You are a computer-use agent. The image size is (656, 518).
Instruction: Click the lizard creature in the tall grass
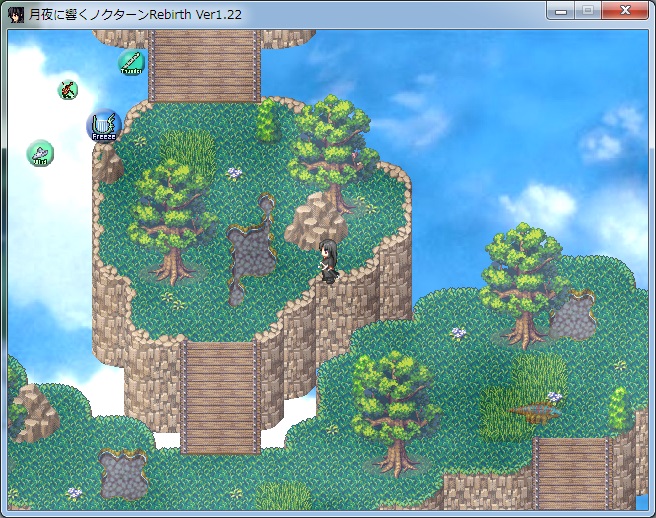pyautogui.click(x=535, y=408)
